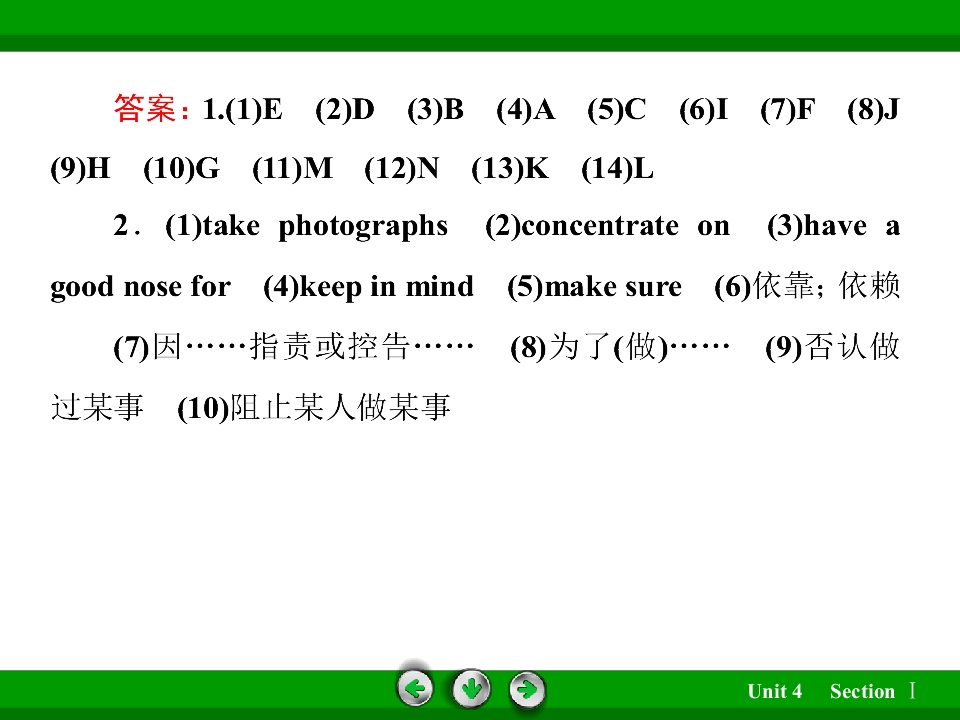Click the phrase make sure
Image resolution: width=960 pixels, height=720 pixels.
pos(613,287)
